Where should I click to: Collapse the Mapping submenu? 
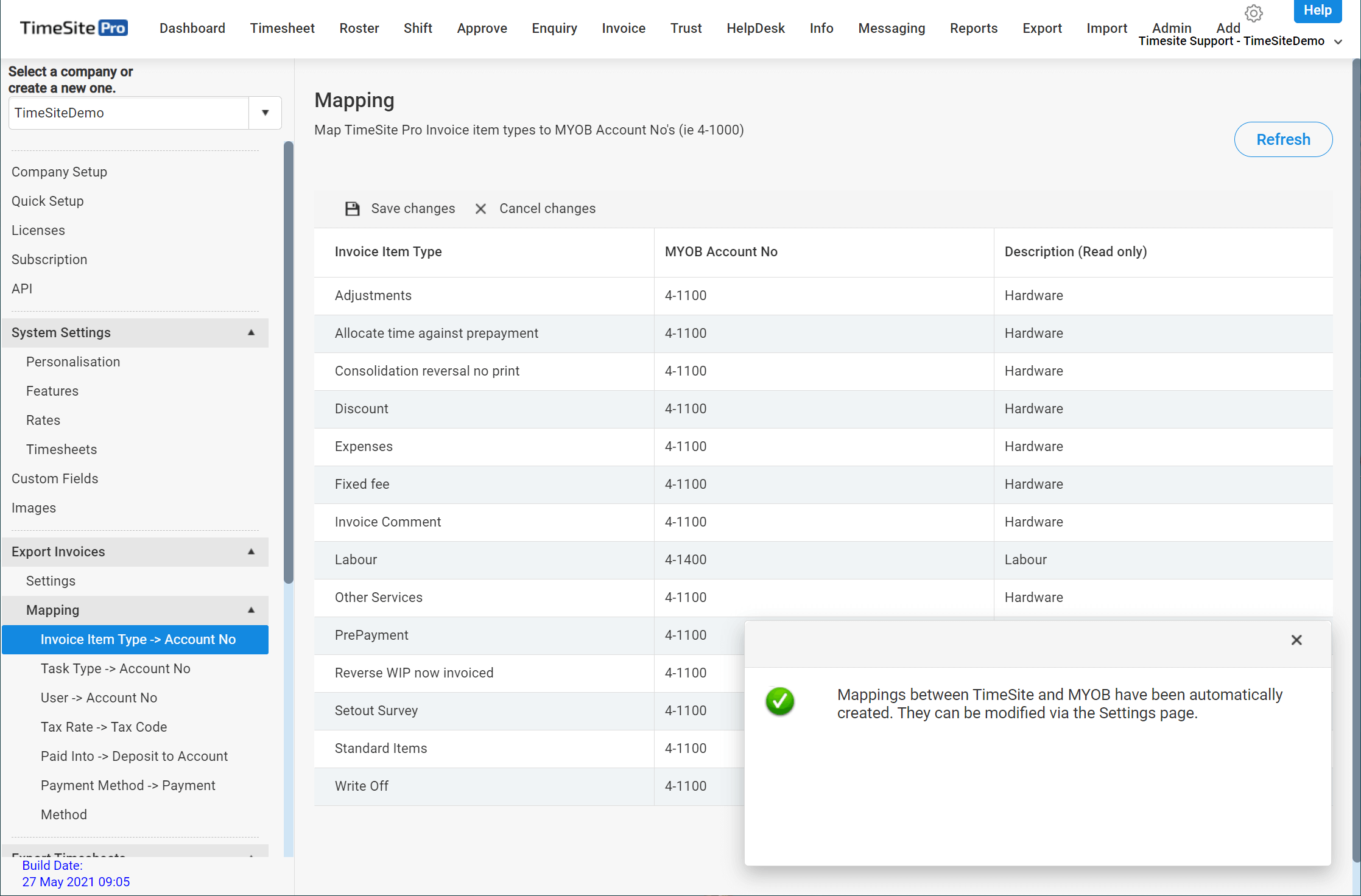point(251,610)
